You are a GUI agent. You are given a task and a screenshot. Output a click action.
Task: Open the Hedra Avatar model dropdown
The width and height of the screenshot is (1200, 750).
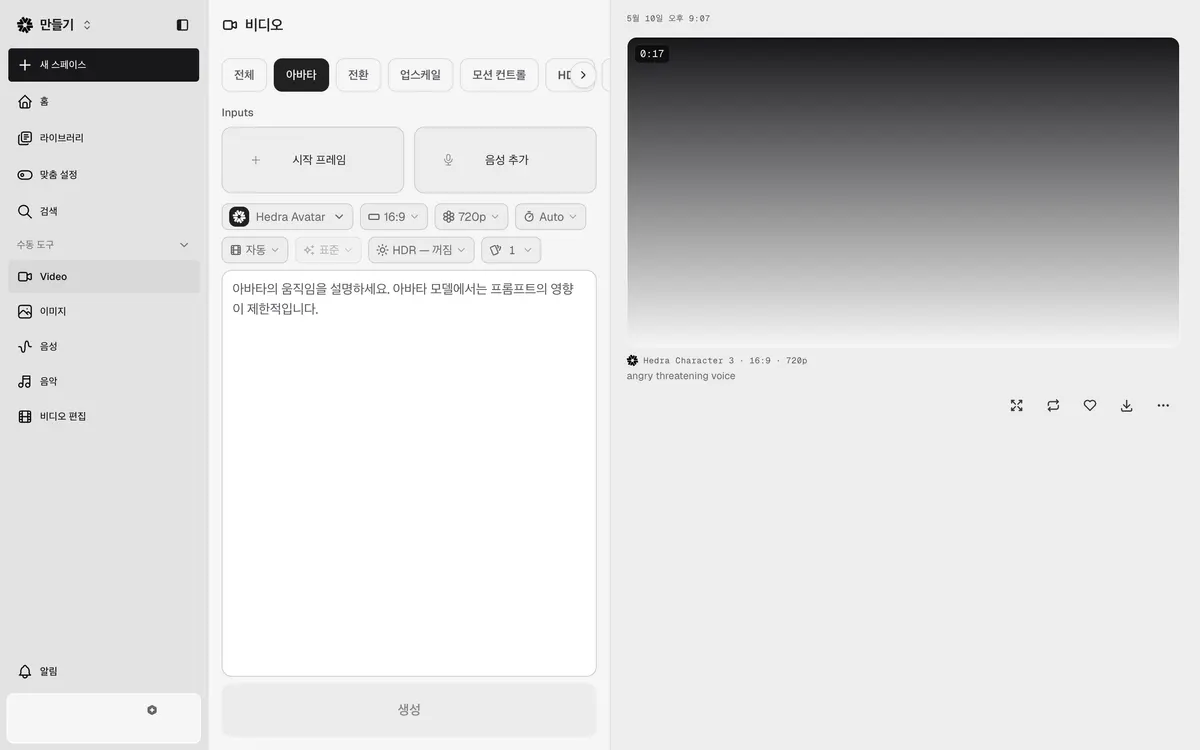point(288,217)
